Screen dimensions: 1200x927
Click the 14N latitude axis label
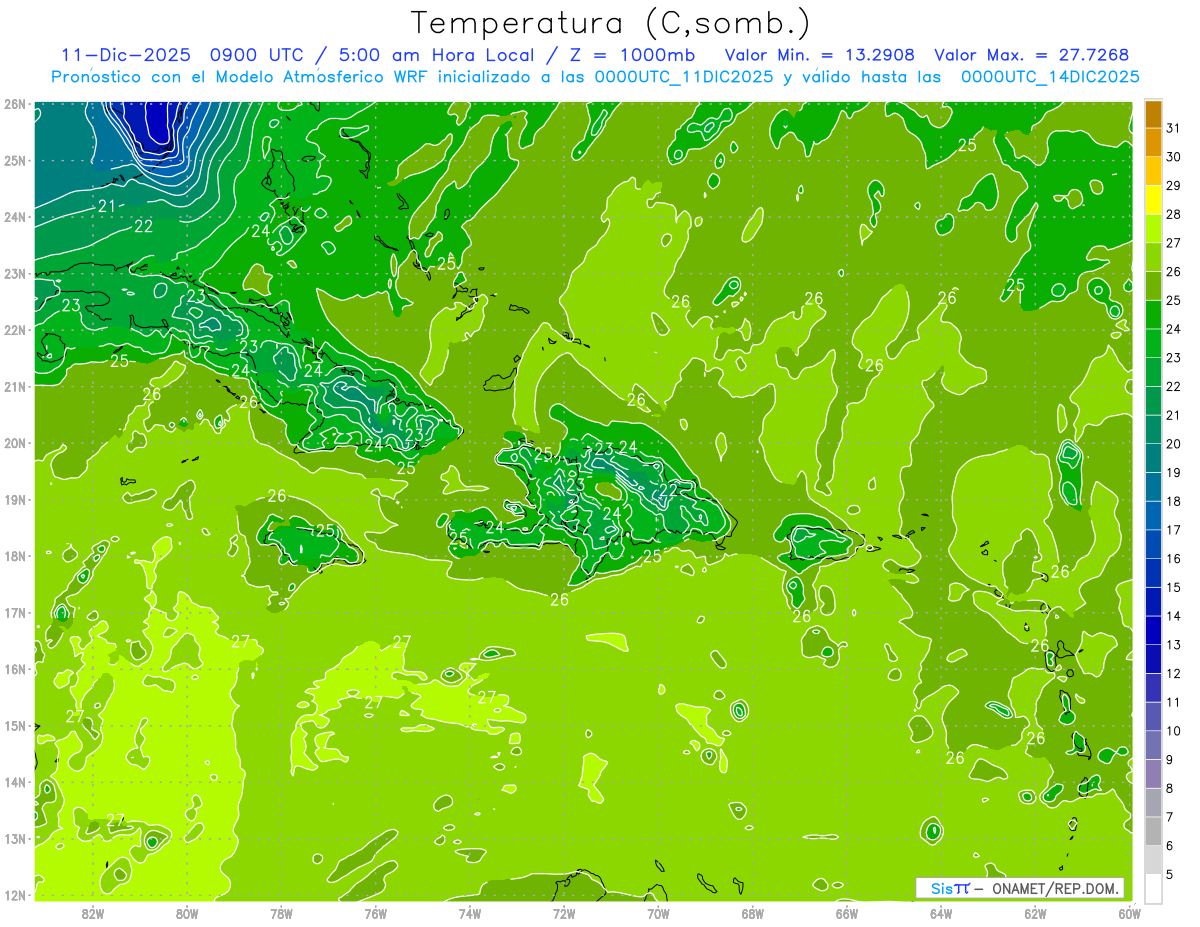(x=15, y=782)
